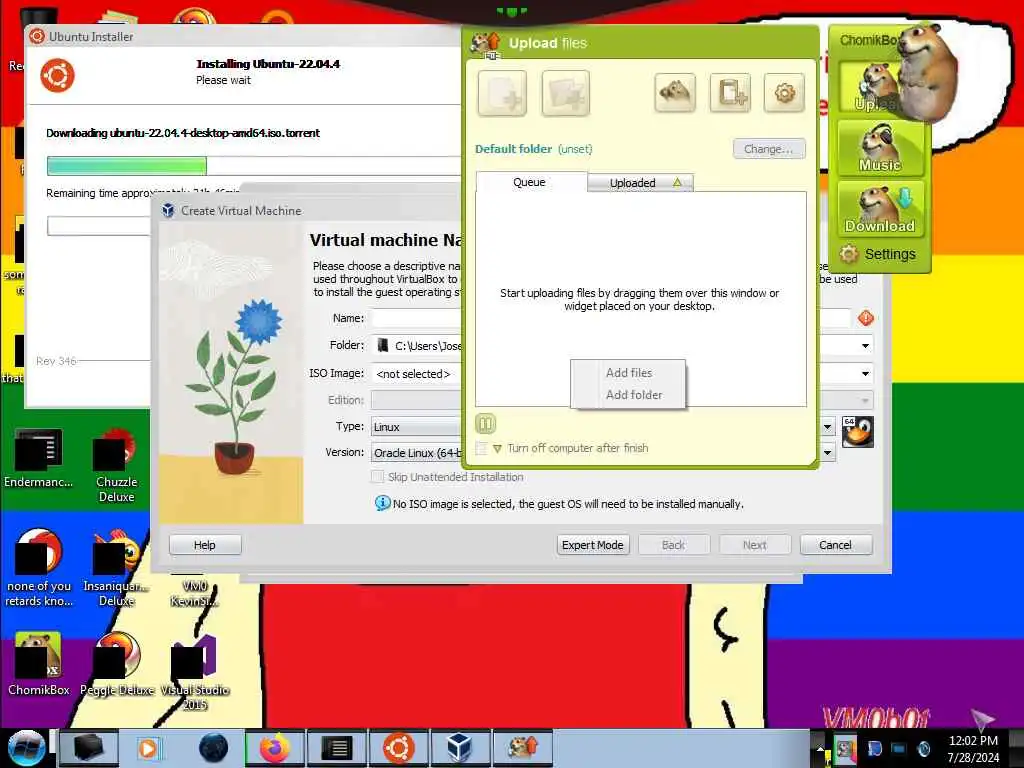Expand the ISO Image dropdown arrow
The image size is (1024, 768).
pyautogui.click(x=865, y=374)
